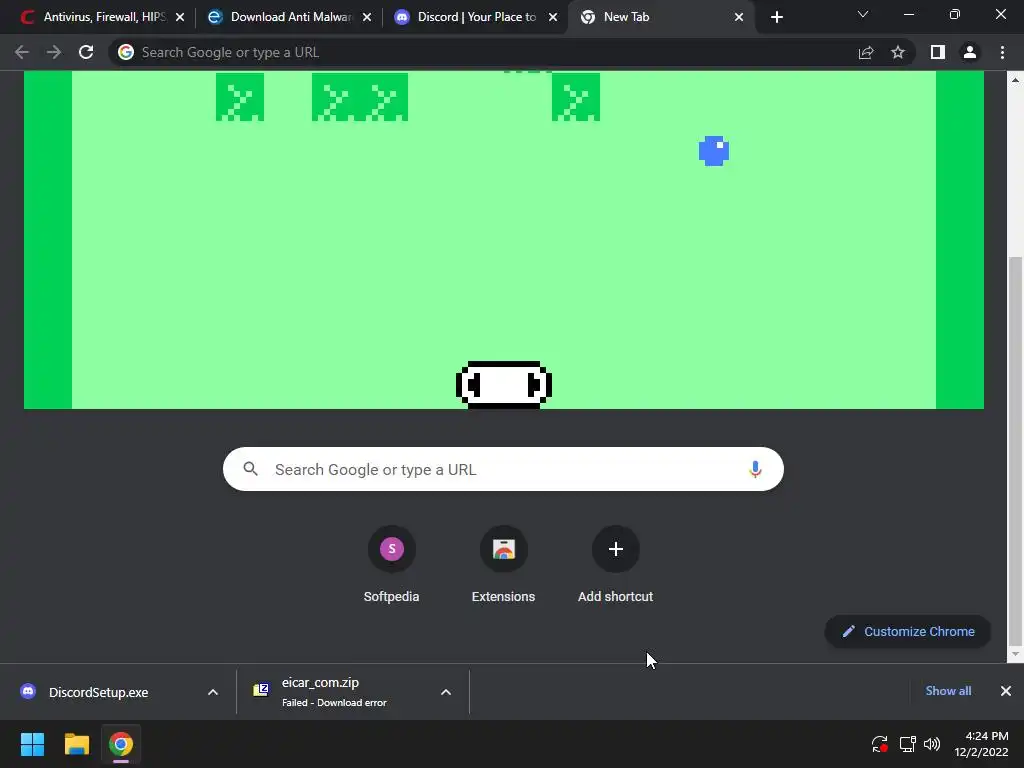Open the Softpedia shortcut
This screenshot has width=1024, height=768.
tap(391, 566)
